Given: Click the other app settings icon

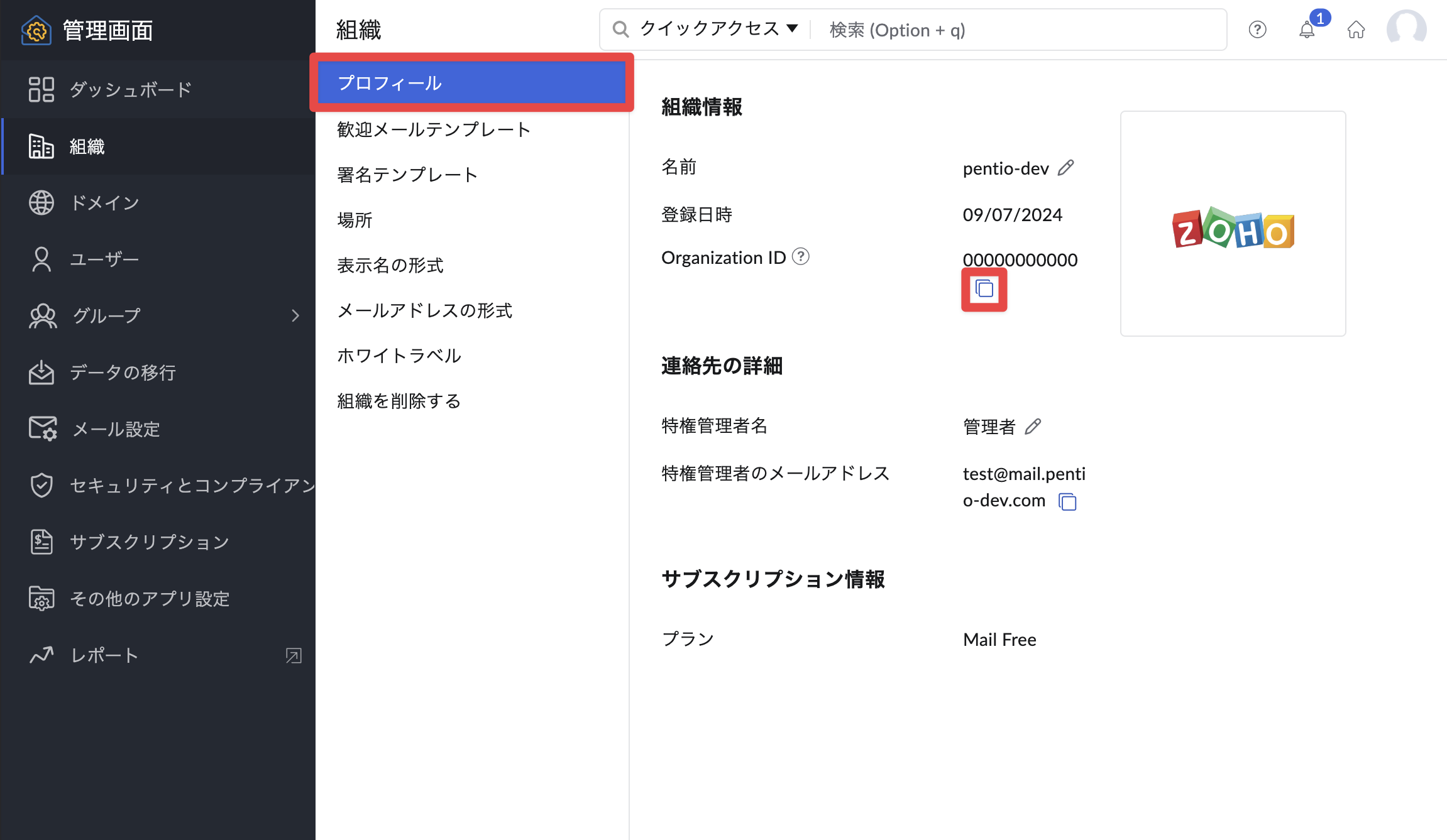Looking at the screenshot, I should [x=41, y=598].
